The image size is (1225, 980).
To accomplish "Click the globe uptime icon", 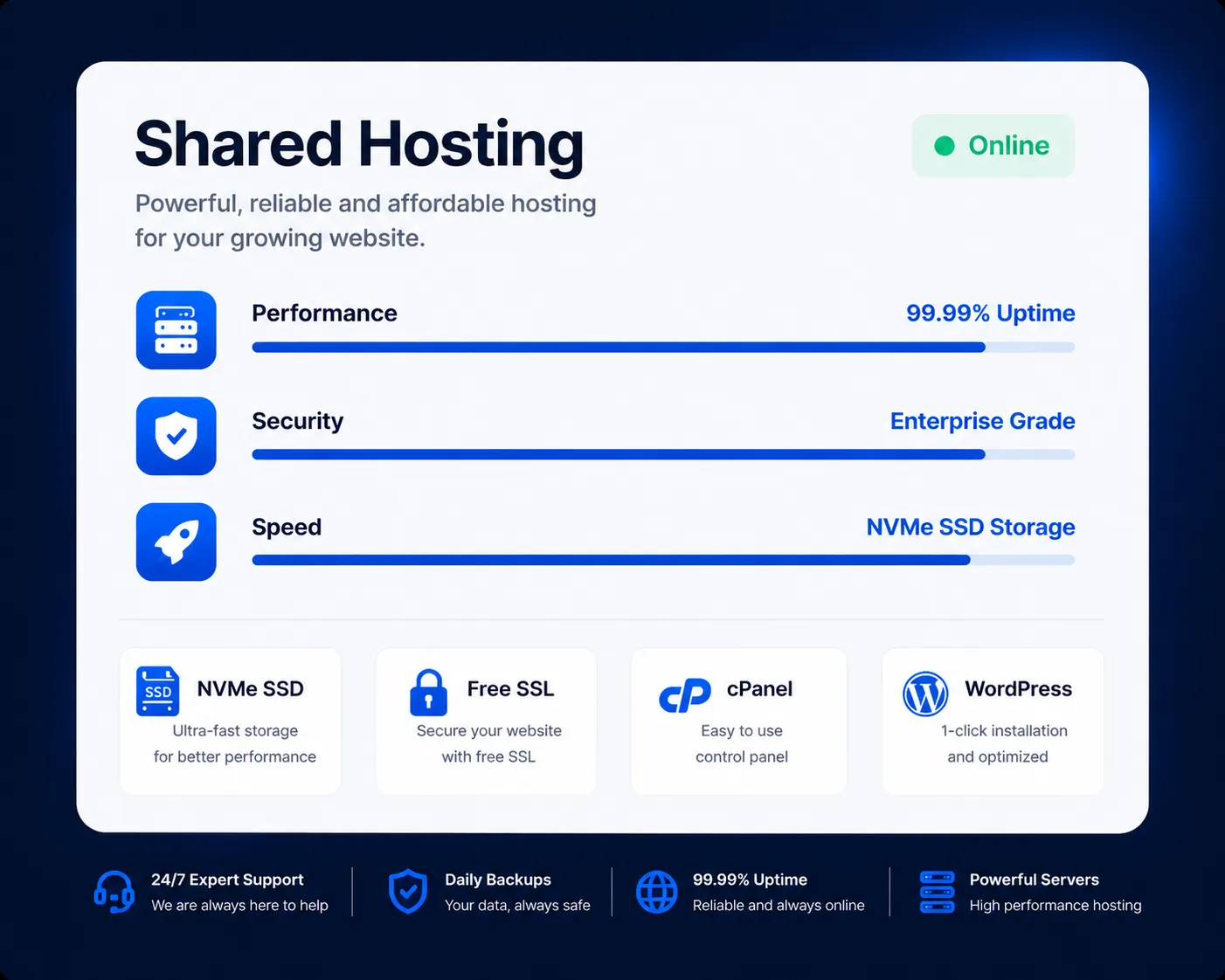I will click(657, 892).
